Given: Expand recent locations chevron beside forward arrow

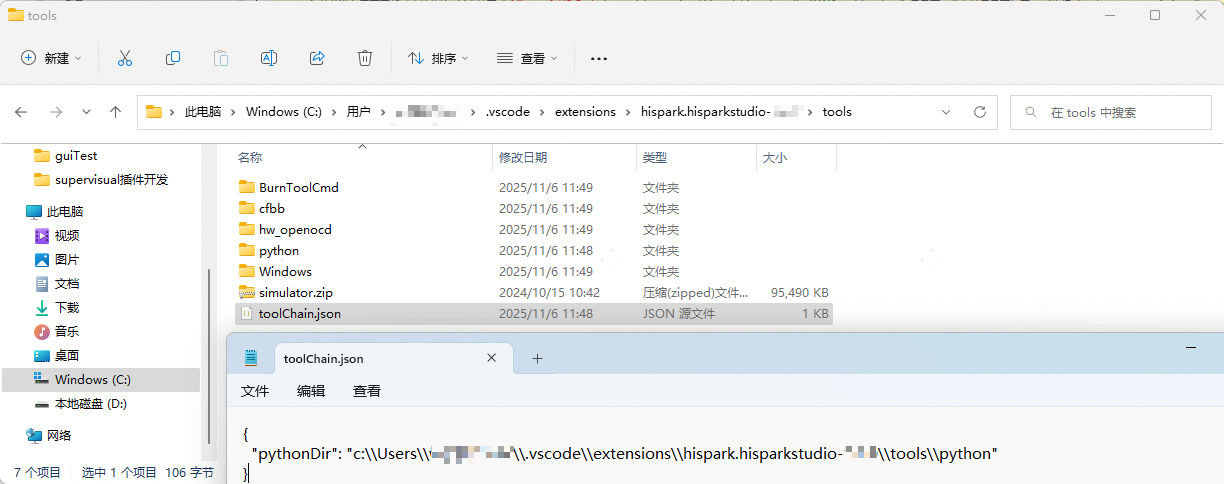Looking at the screenshot, I should (86, 112).
